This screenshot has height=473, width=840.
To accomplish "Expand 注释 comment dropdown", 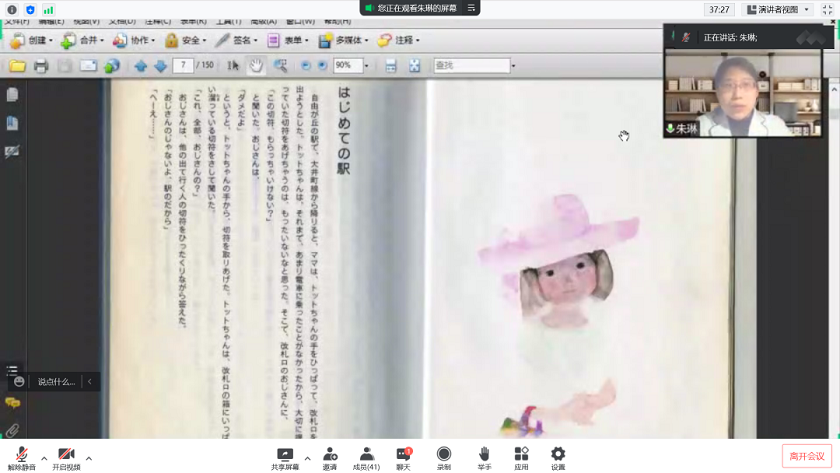I will [x=418, y=40].
